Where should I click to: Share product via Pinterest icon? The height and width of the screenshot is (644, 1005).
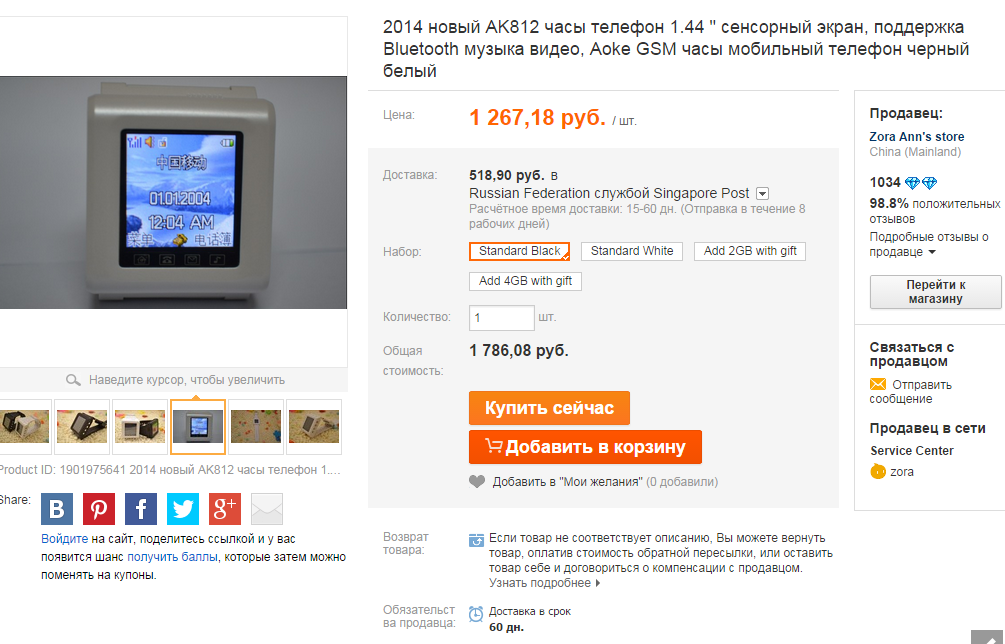(99, 509)
